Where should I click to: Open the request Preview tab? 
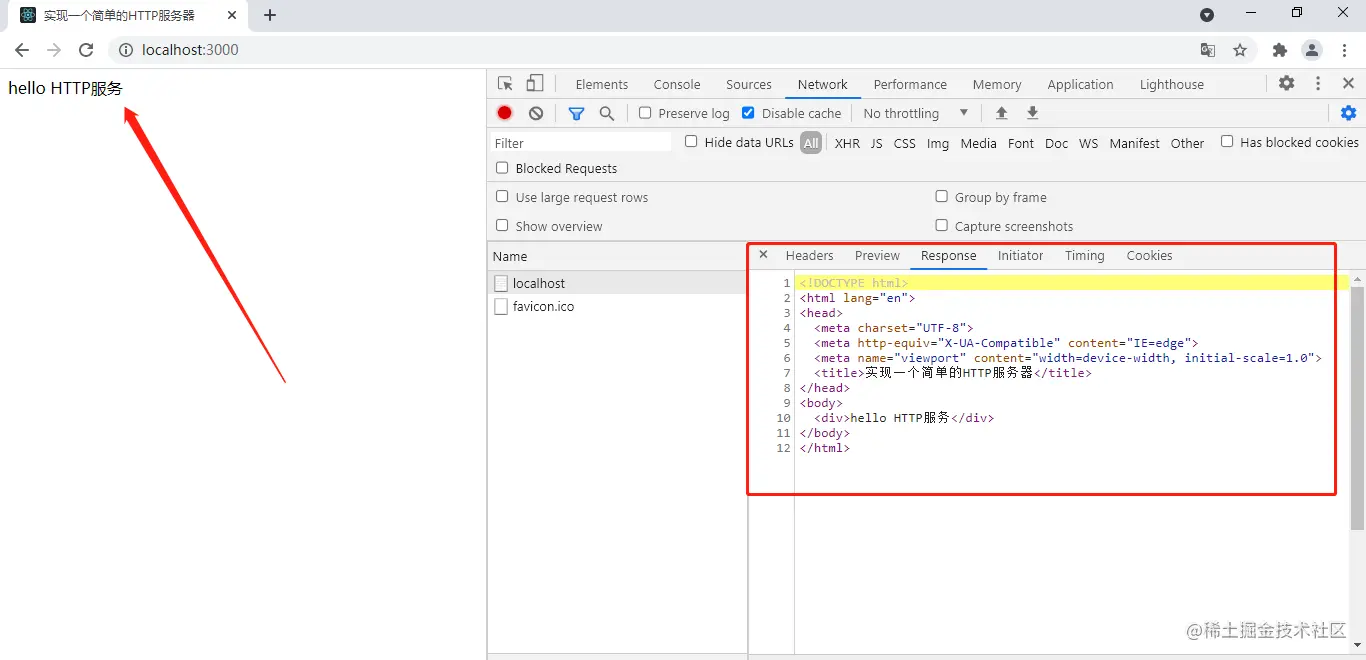point(877,256)
